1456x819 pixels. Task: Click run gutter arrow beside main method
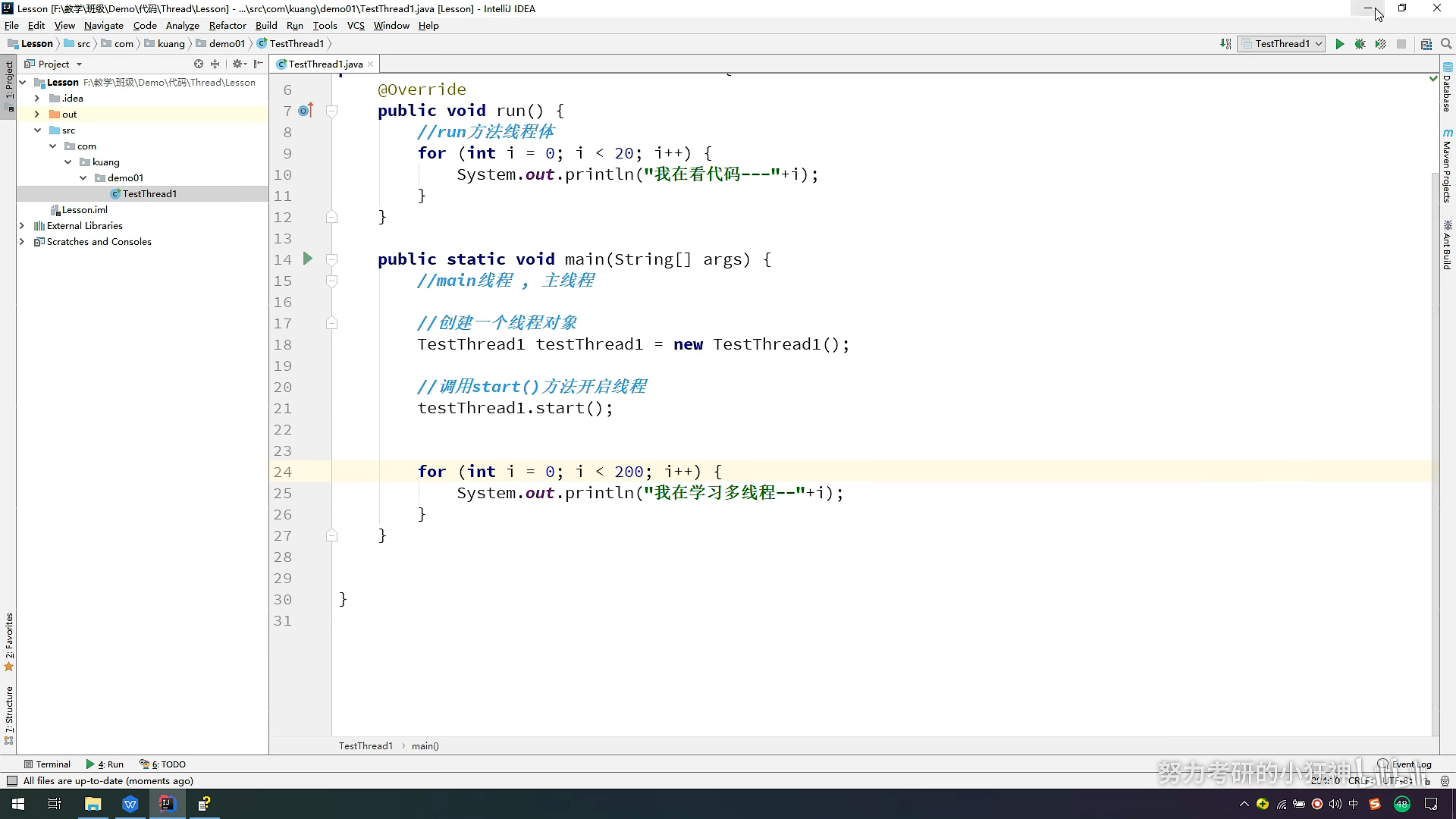(308, 259)
